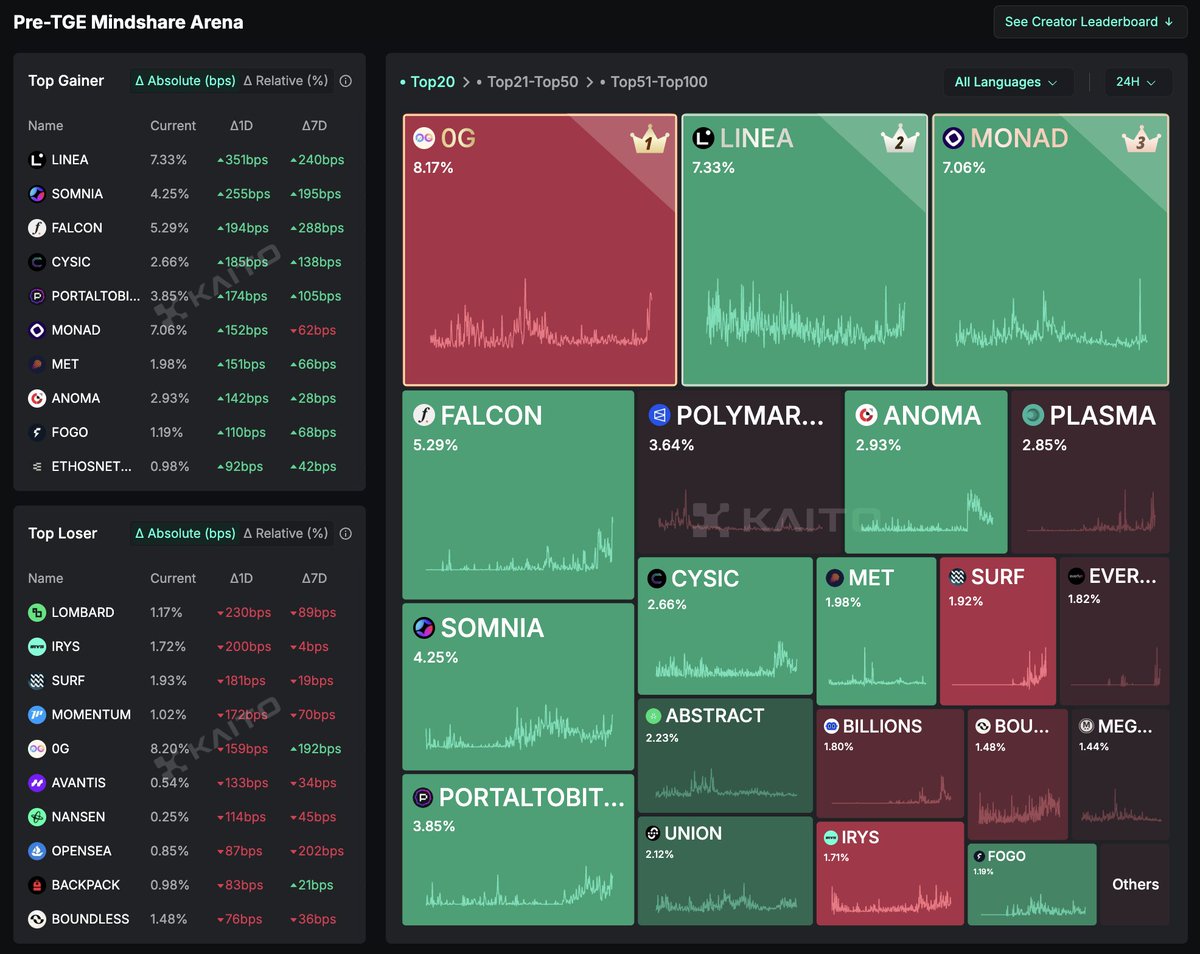Click the CYSIC logo in Top Gainer list
Image resolution: width=1200 pixels, height=954 pixels.
pyautogui.click(x=37, y=262)
